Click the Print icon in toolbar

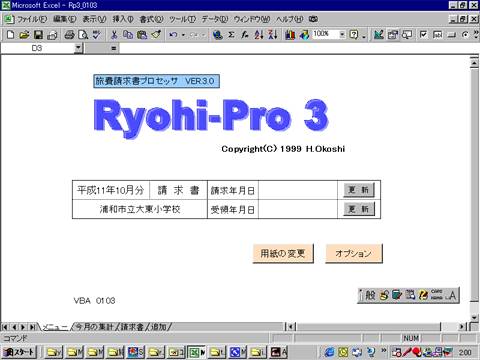(69, 35)
